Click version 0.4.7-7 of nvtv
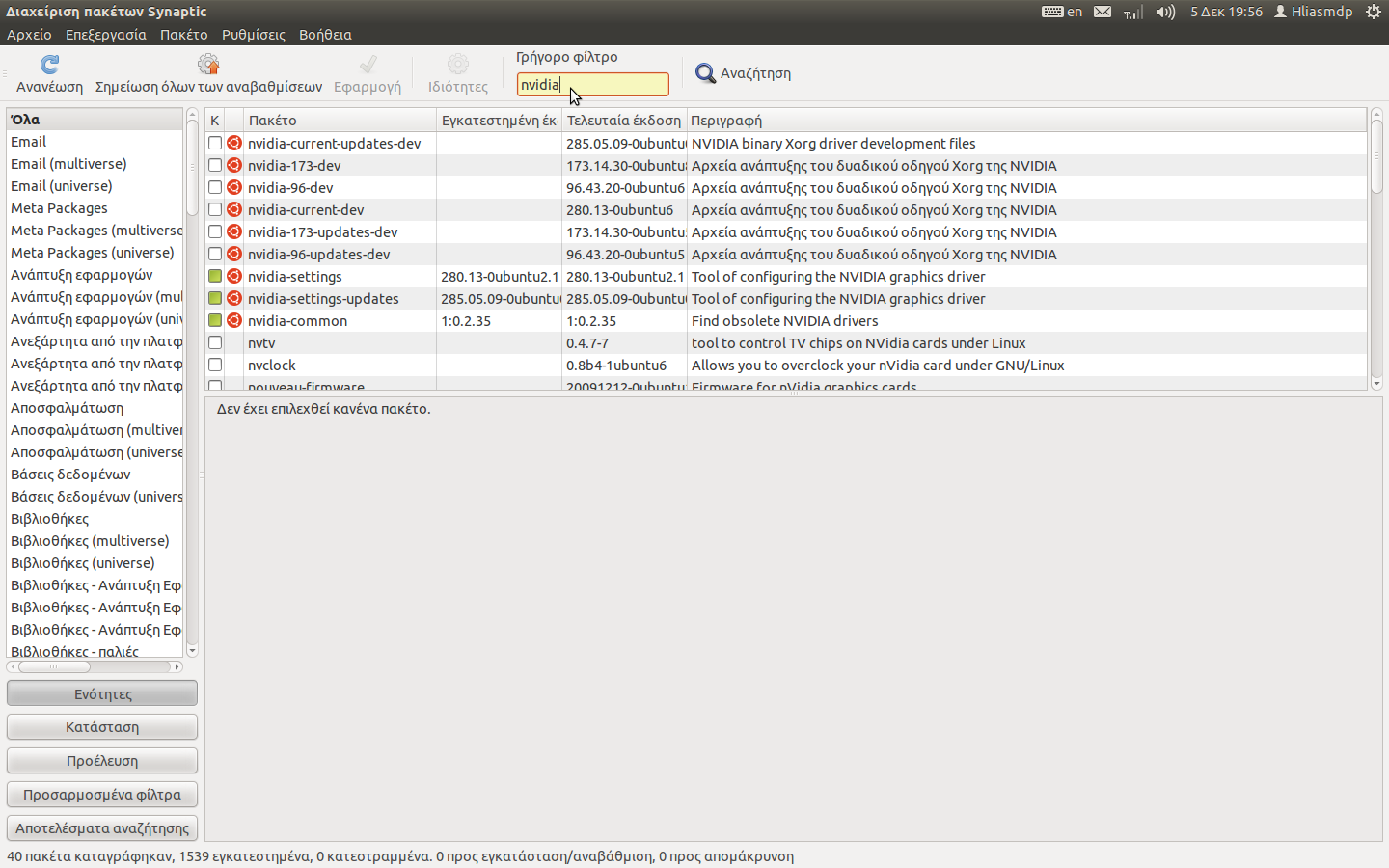Screen dimensions: 1389x868 click(587, 343)
